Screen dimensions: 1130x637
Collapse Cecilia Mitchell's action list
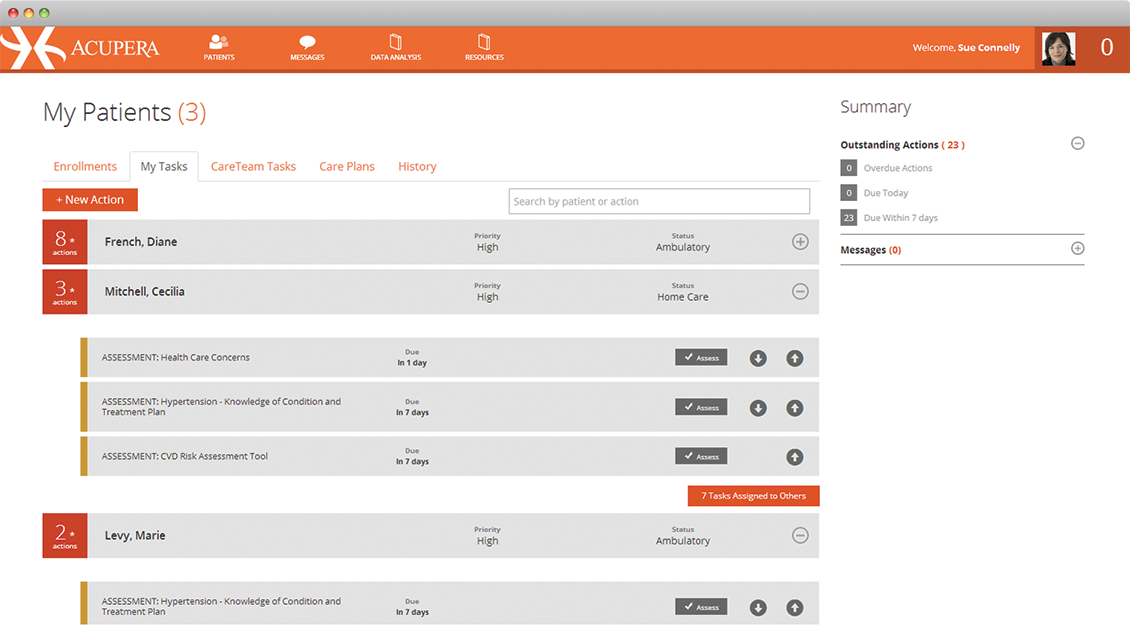[800, 292]
